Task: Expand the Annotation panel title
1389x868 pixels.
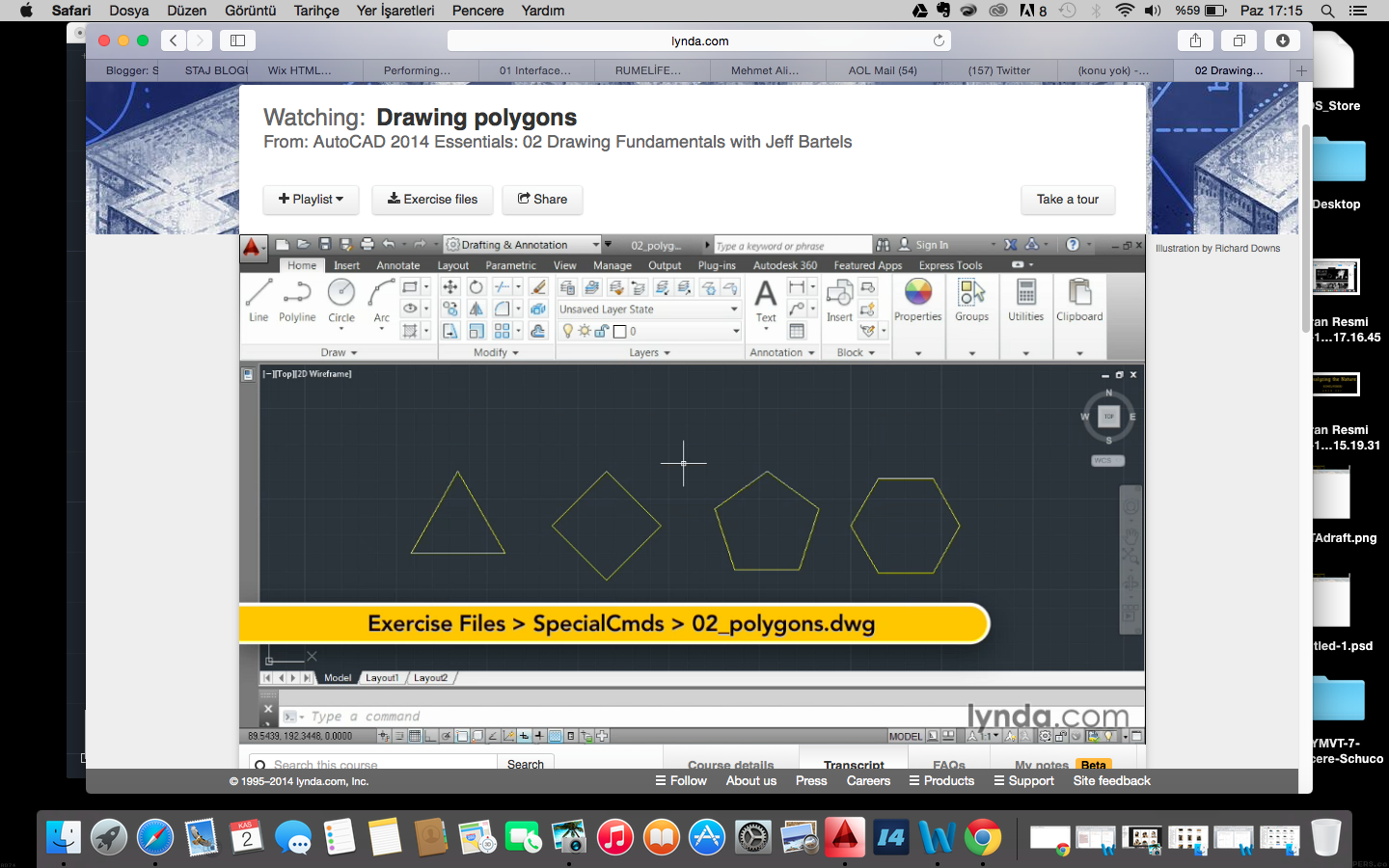Action: 782,353
